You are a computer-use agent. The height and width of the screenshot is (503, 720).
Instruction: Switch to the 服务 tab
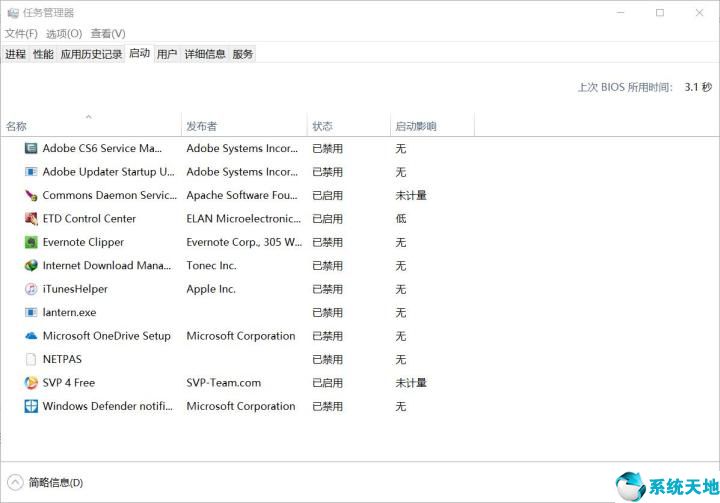[242, 54]
